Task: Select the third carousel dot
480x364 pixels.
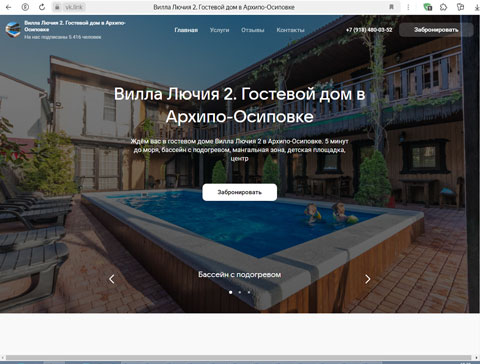Action: [249, 292]
